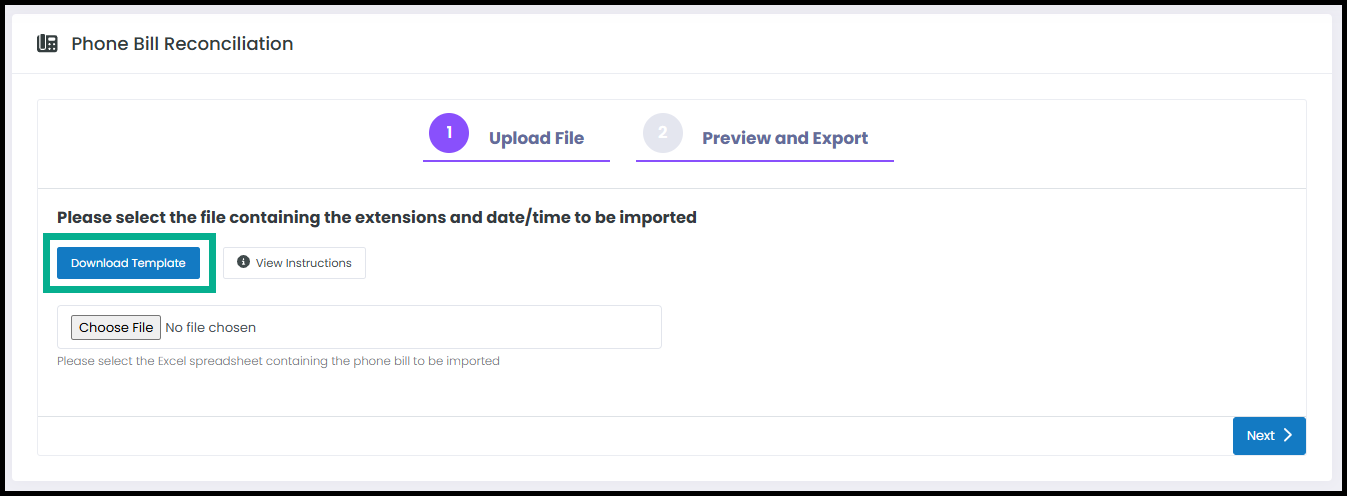Click the gray Excel spreadsheet helper text
1347x496 pixels.
click(278, 361)
